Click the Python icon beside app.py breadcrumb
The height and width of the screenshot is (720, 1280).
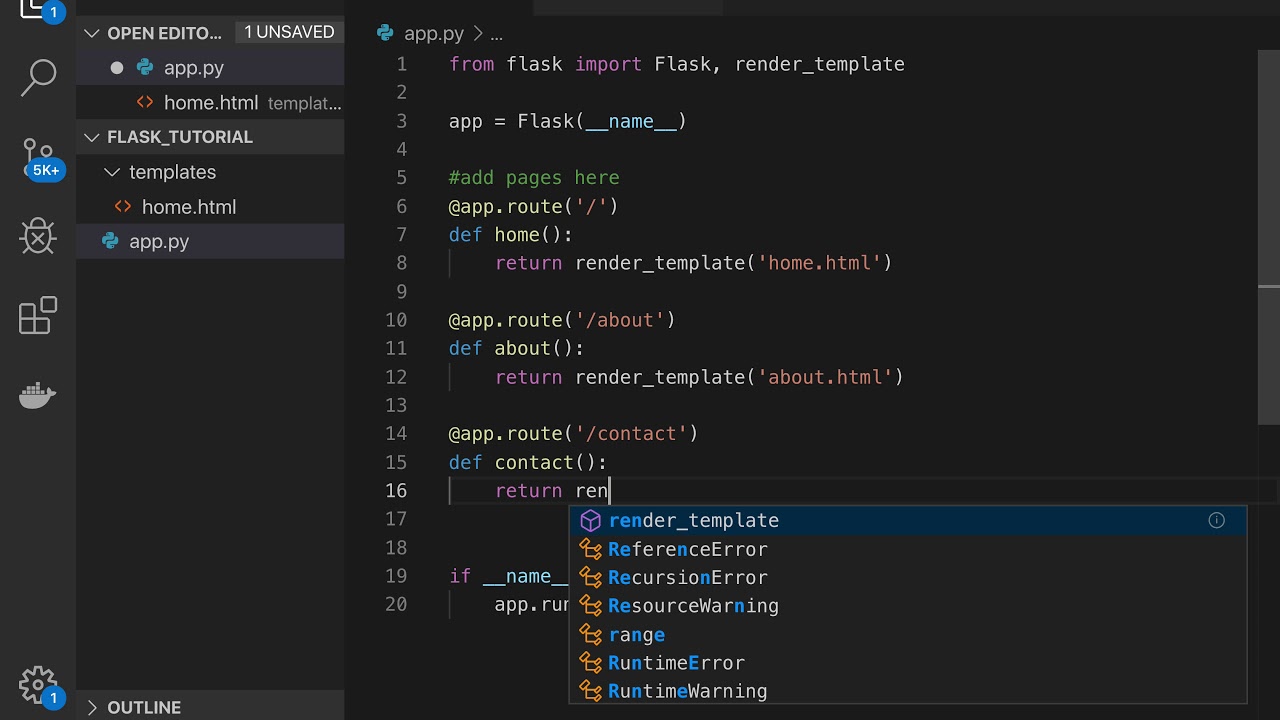click(385, 33)
